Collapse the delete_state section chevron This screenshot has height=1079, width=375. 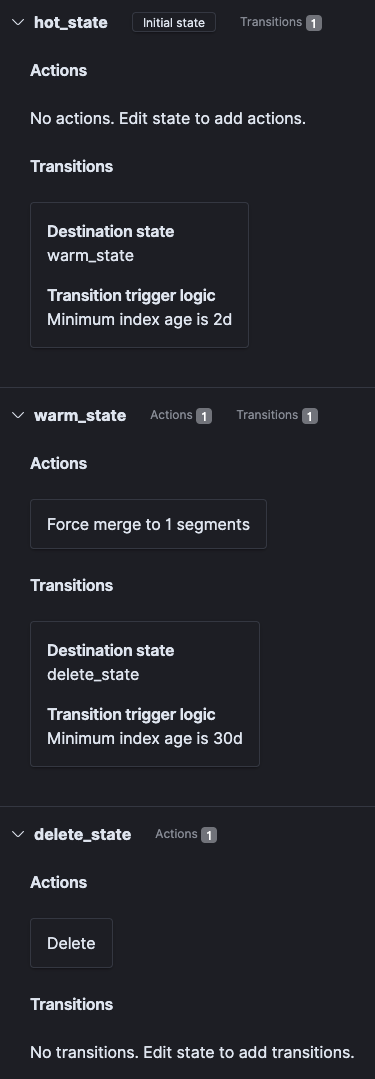pyautogui.click(x=18, y=834)
